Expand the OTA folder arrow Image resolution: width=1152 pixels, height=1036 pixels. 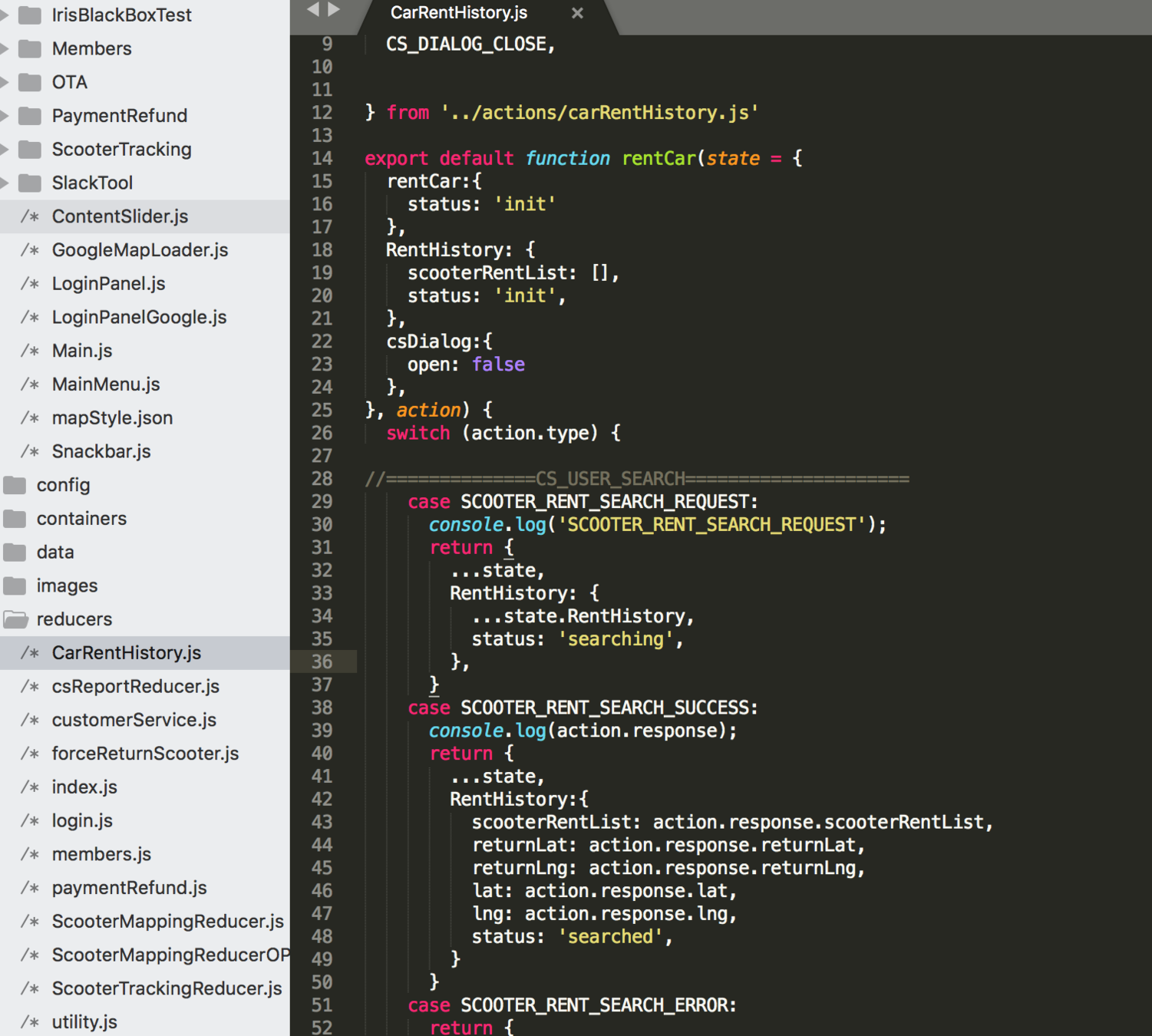[5, 82]
